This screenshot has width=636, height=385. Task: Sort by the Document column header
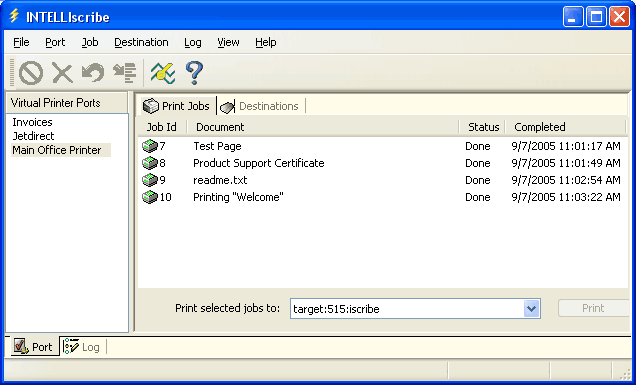point(322,127)
